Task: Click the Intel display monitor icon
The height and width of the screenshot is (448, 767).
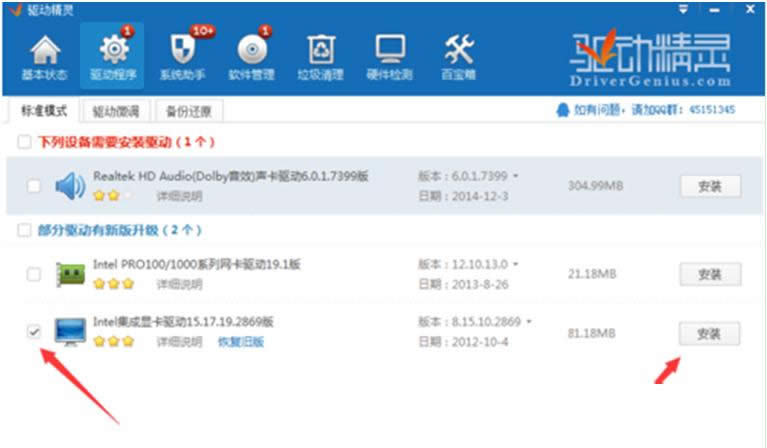Action: (x=70, y=332)
